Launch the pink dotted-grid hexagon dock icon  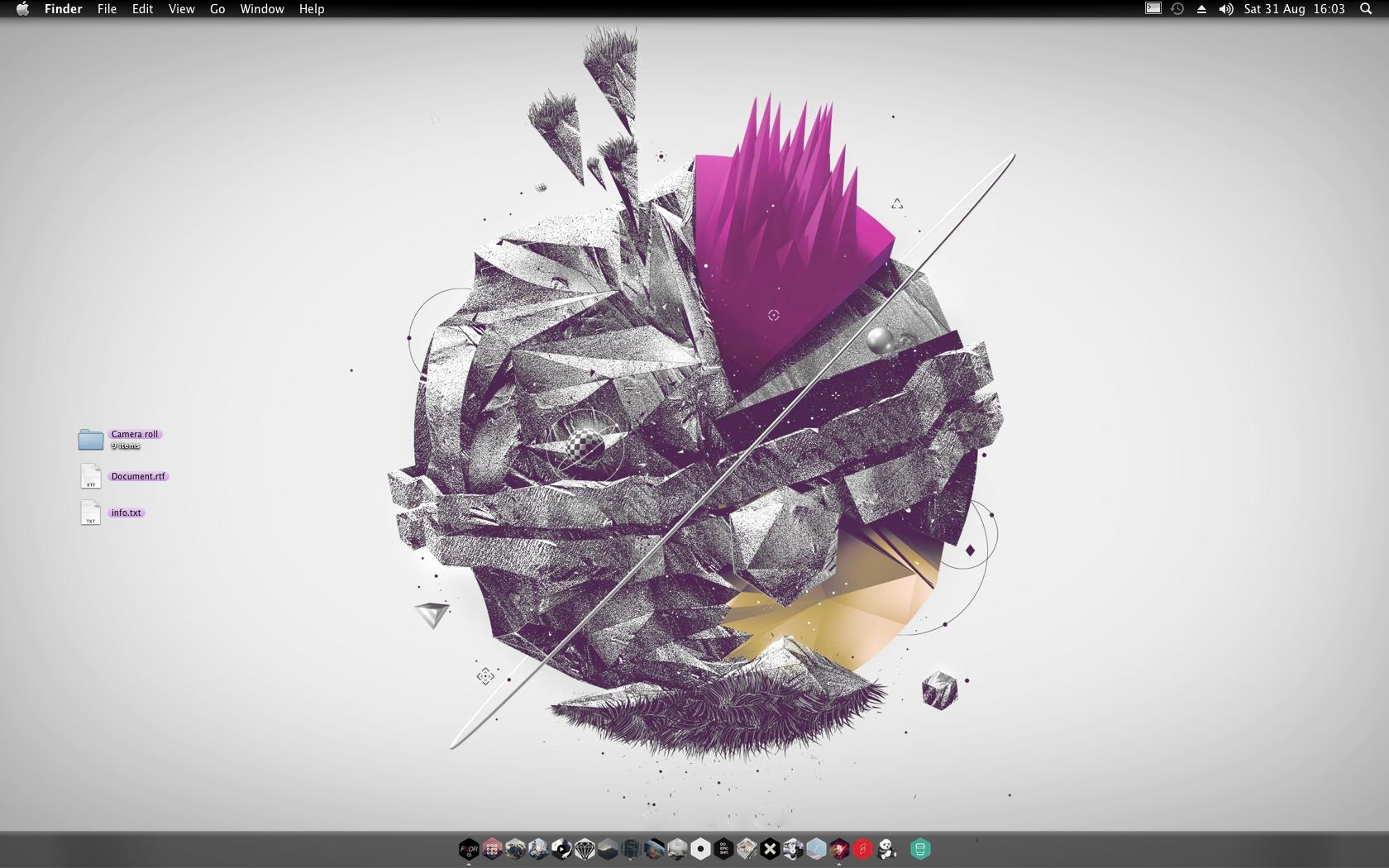point(492,849)
